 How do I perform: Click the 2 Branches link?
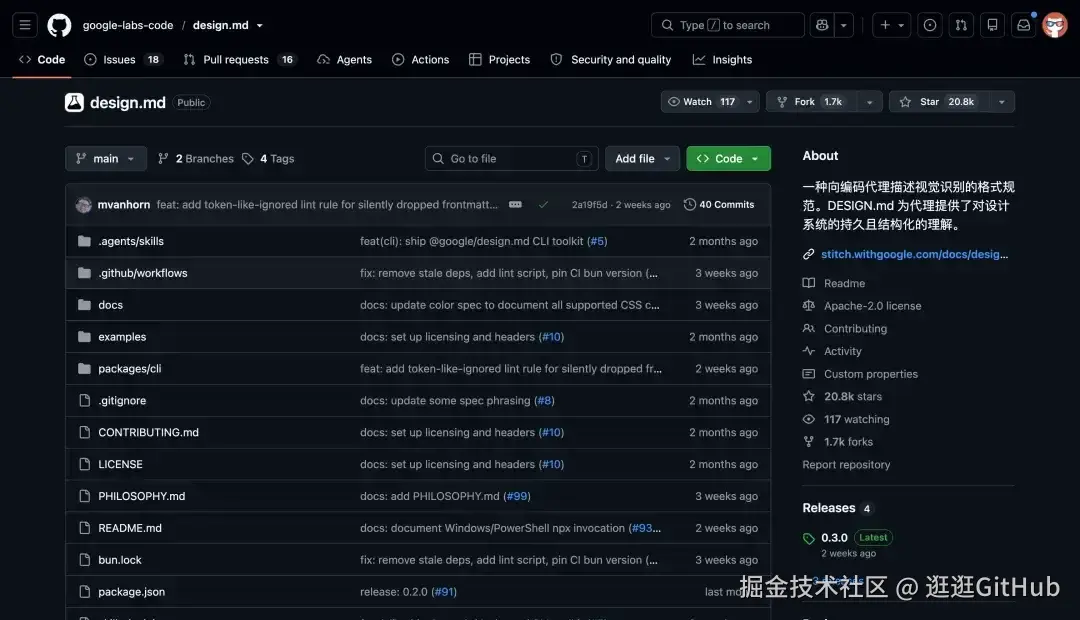pyautogui.click(x=196, y=158)
